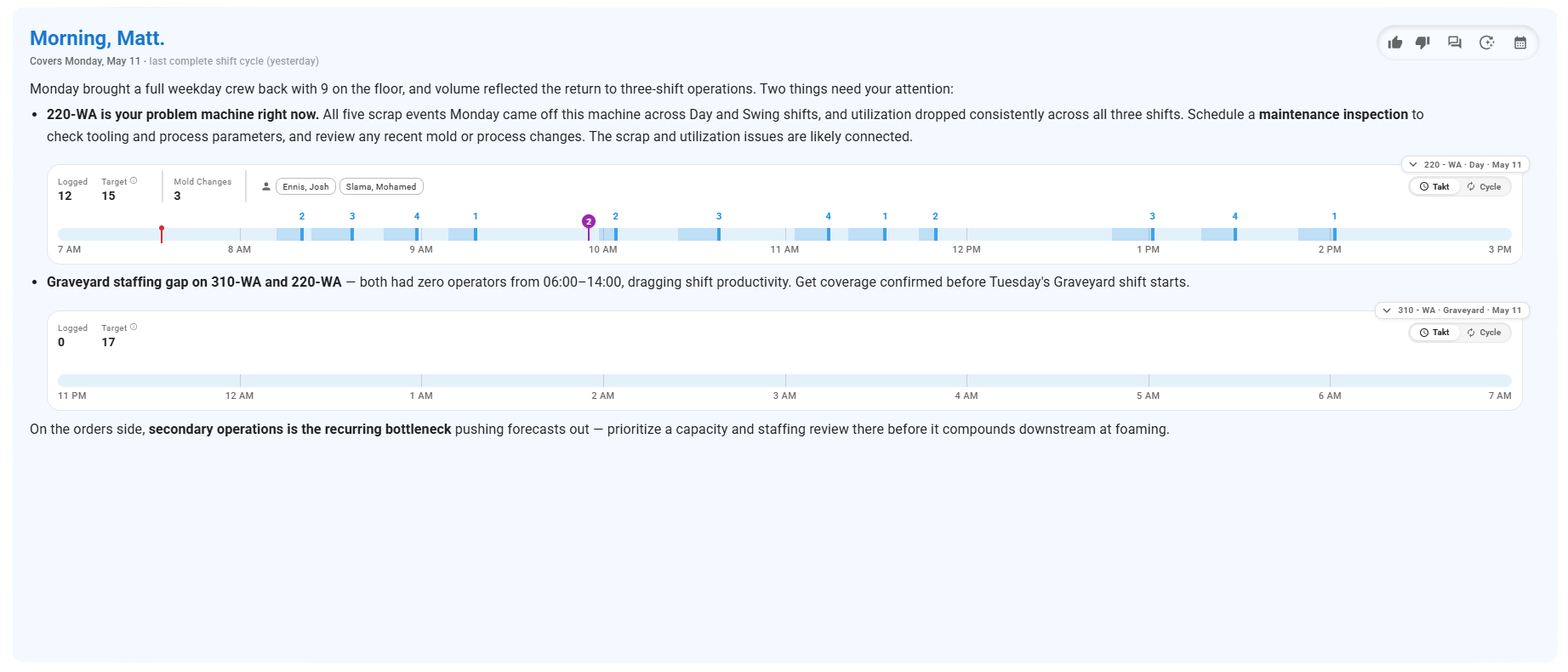This screenshot has height=672, width=1568.
Task: Give thumbs up feedback on the briefing
Action: point(1395,43)
